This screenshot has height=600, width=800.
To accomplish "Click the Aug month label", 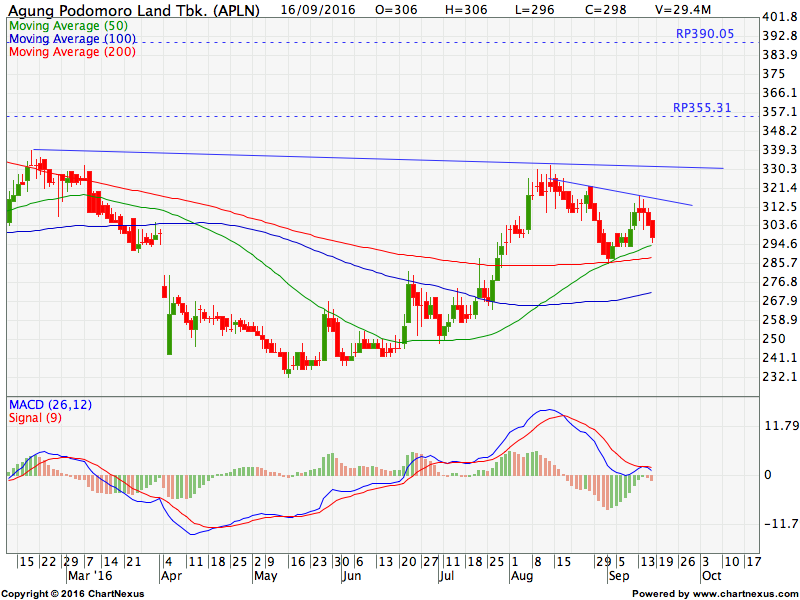I will pos(521,576).
